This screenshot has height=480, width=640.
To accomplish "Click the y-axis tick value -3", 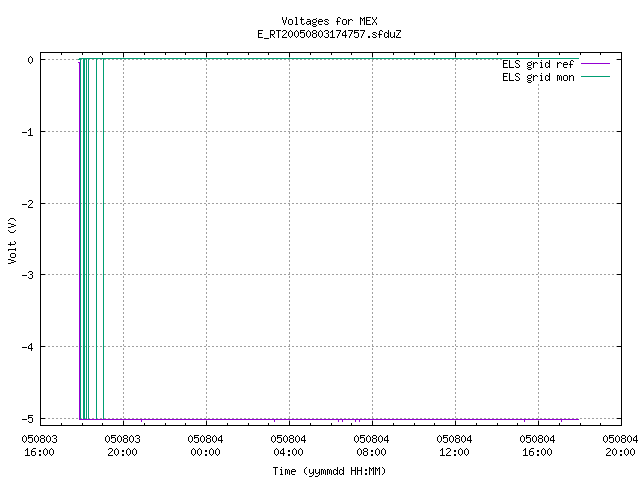I will (x=28, y=275).
